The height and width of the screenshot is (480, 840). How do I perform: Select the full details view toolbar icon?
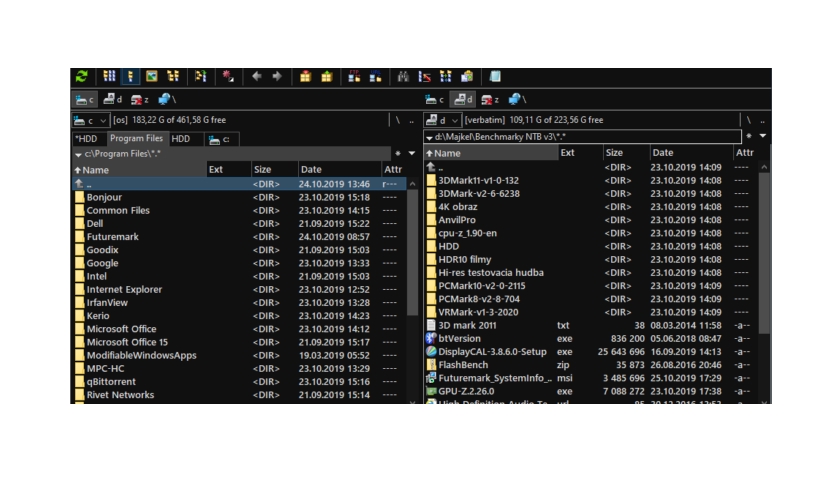[x=130, y=77]
